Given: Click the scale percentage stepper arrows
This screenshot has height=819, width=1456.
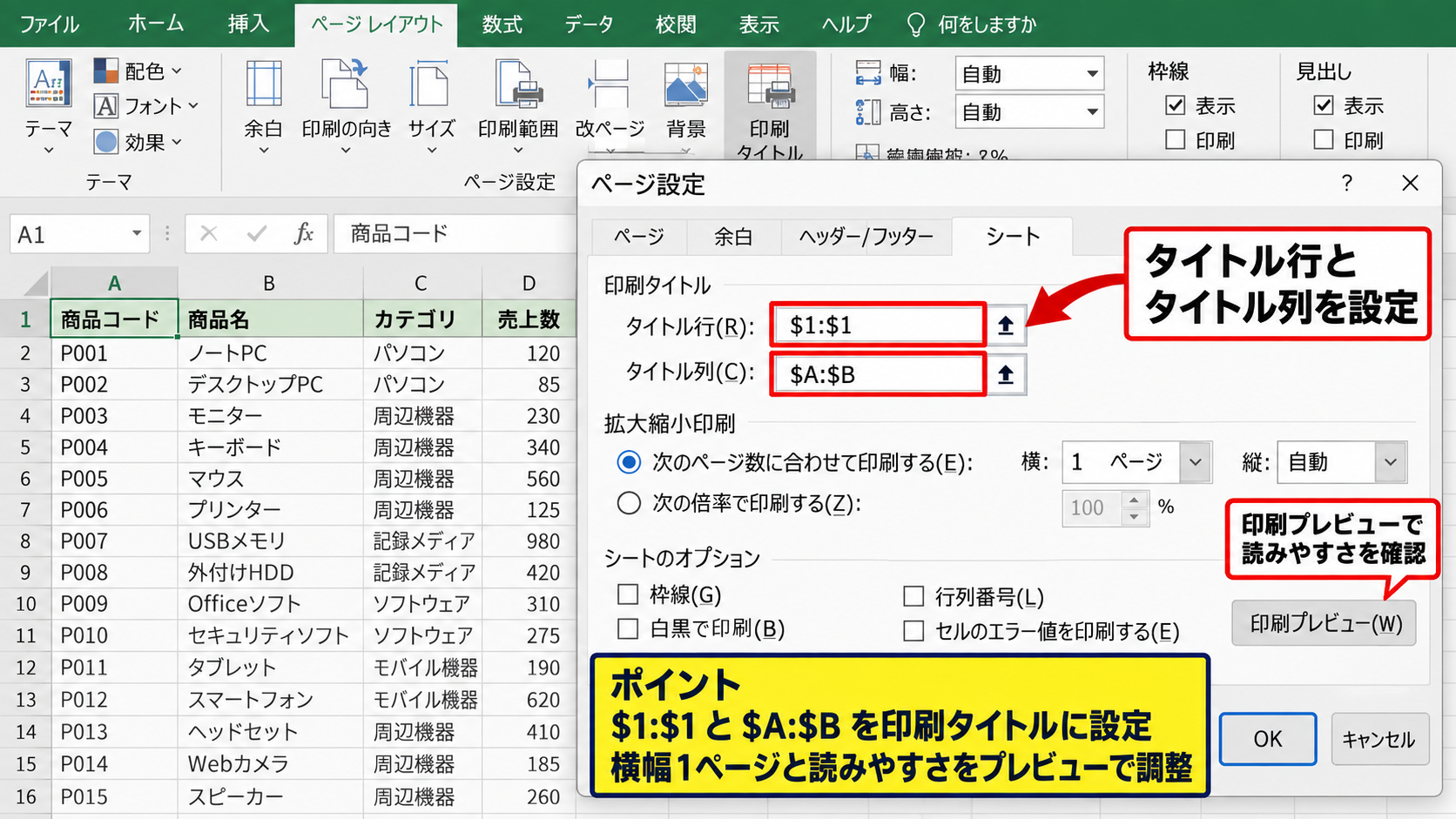Looking at the screenshot, I should (x=1134, y=508).
